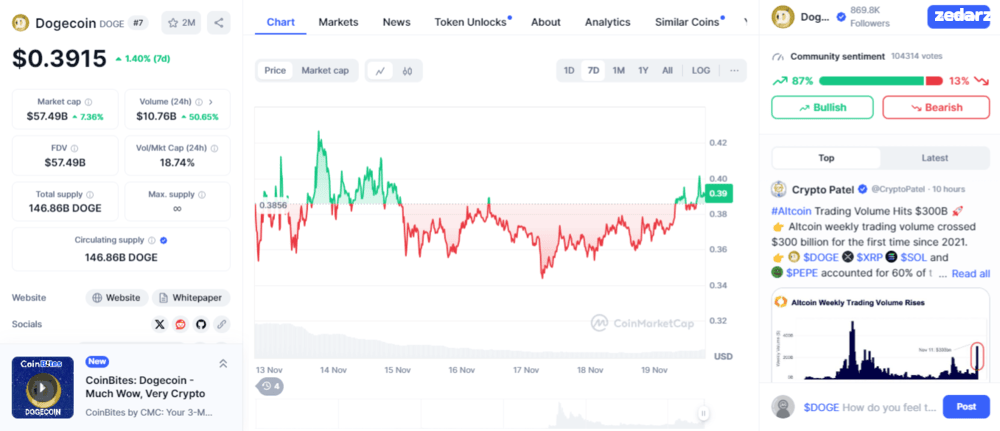
Task: Open the chart three-dots more menu
Action: (734, 71)
